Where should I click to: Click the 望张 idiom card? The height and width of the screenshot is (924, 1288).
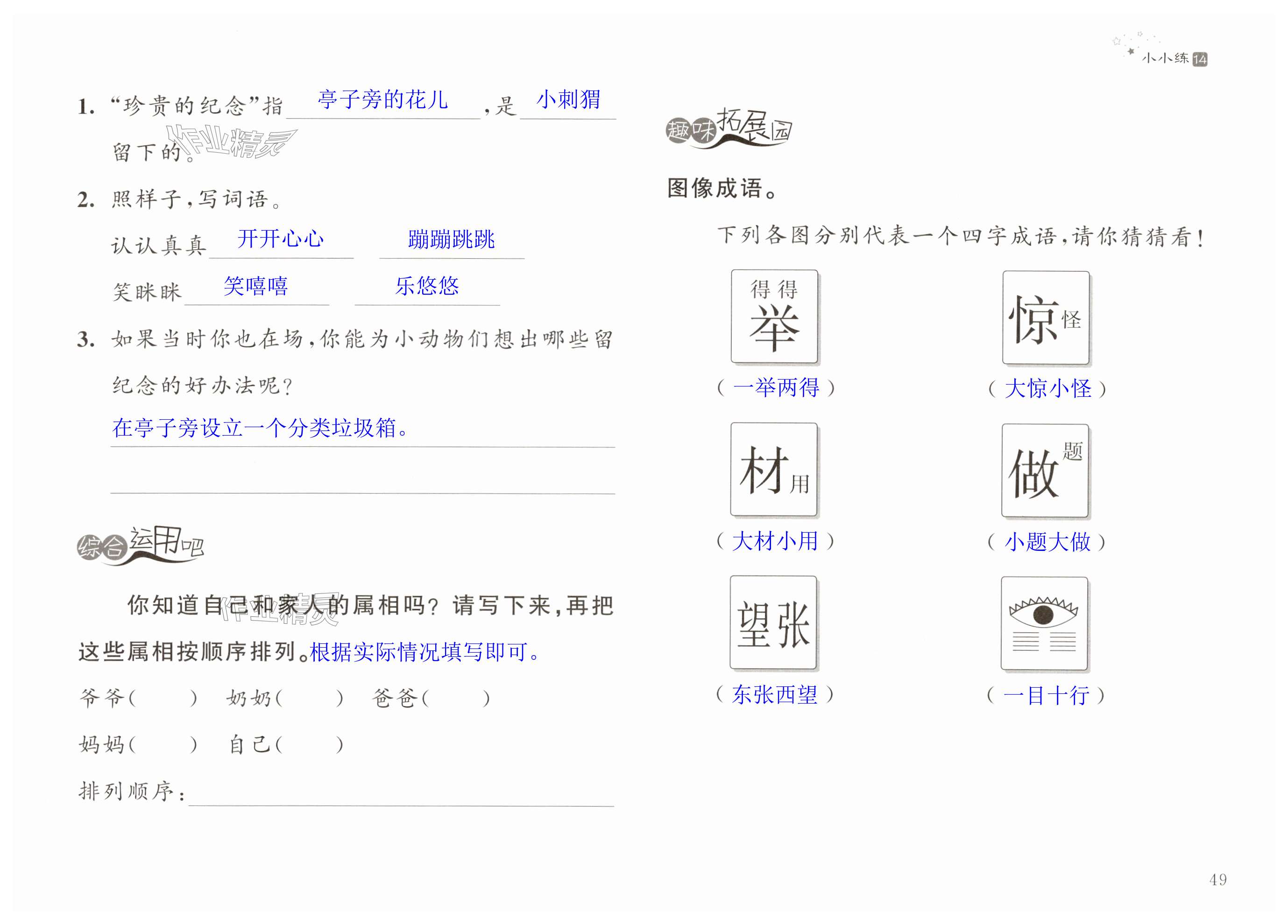(x=773, y=622)
